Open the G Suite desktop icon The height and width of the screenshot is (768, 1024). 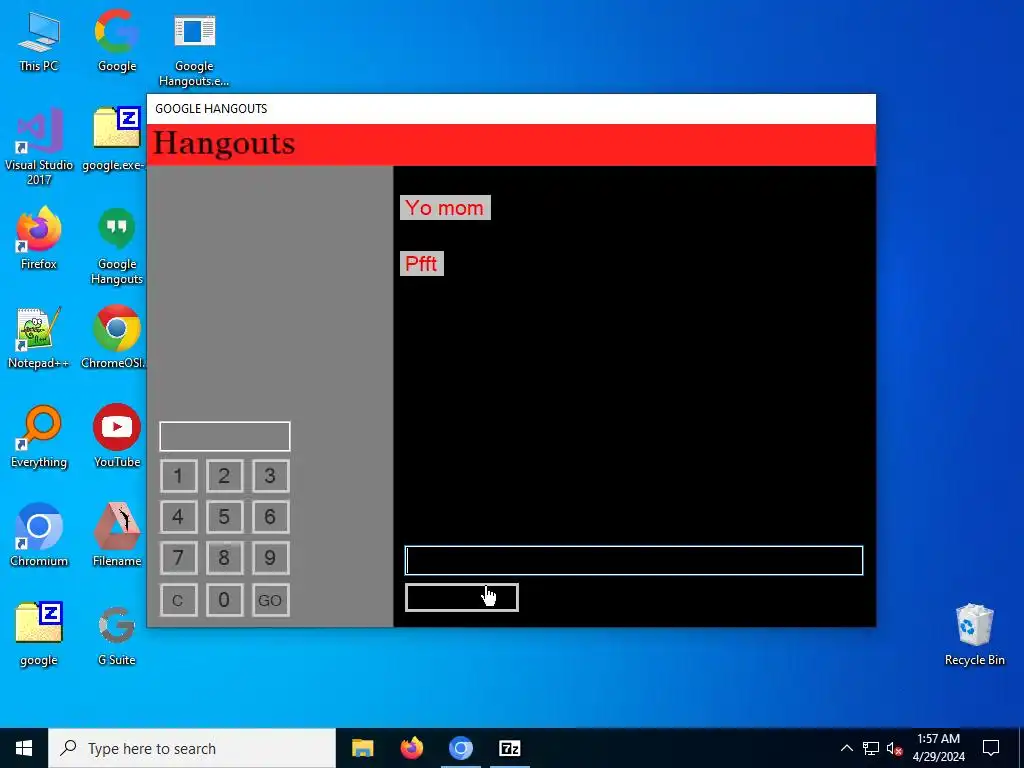[117, 635]
